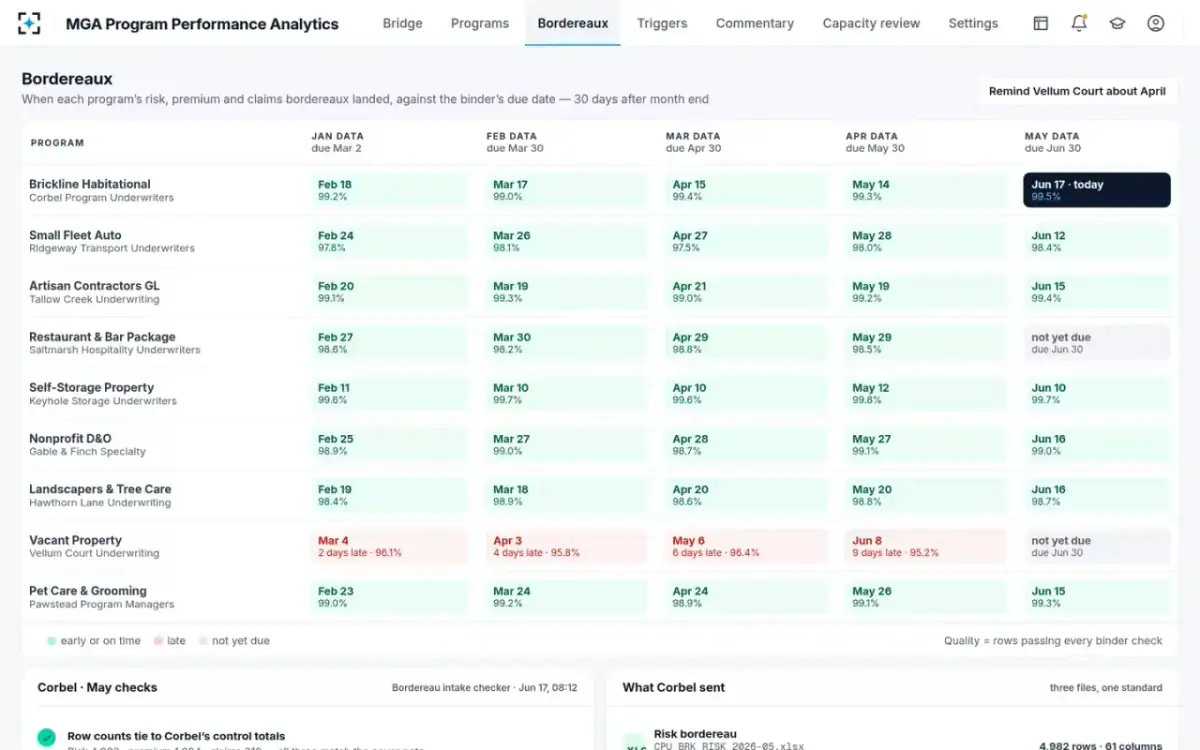The height and width of the screenshot is (750, 1200).
Task: Click Restaurant & Bar Apr cell May 29
Action: 925,343
